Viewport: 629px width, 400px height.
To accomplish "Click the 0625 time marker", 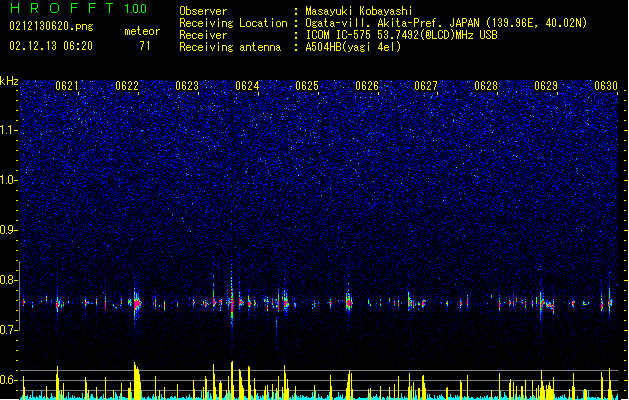I will tap(307, 86).
